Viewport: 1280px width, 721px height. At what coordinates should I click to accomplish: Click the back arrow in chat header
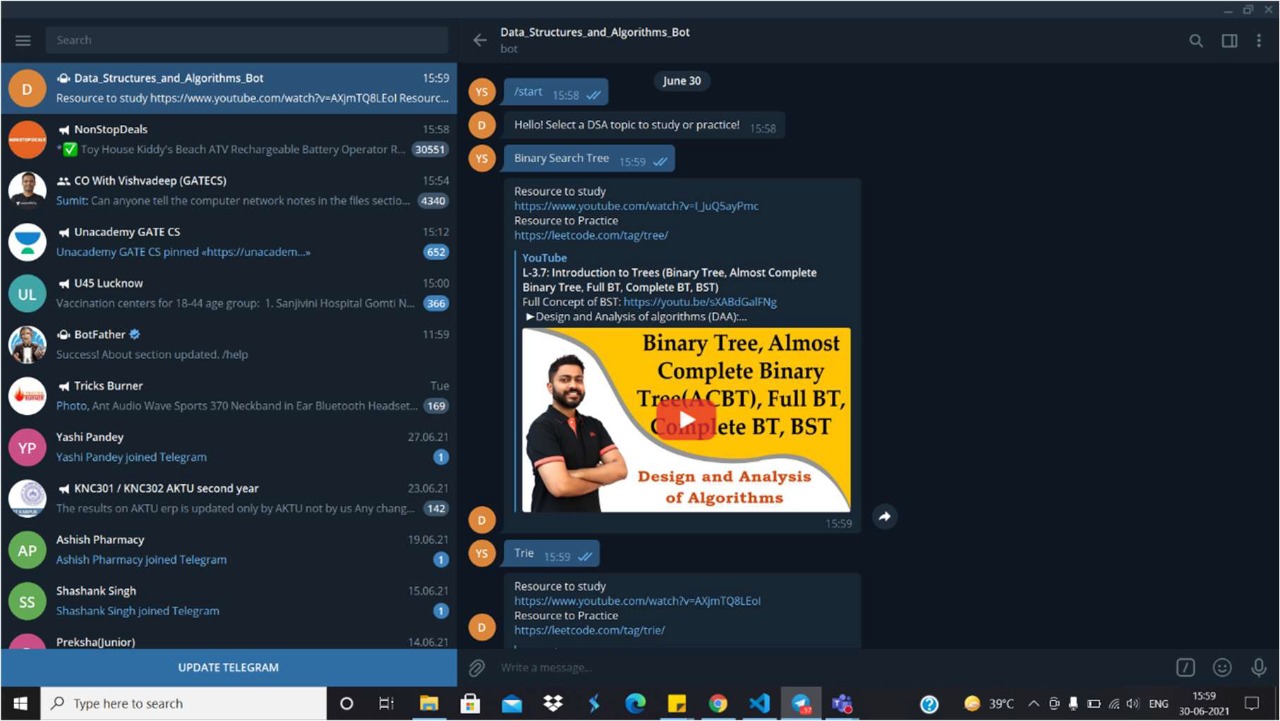click(x=480, y=40)
